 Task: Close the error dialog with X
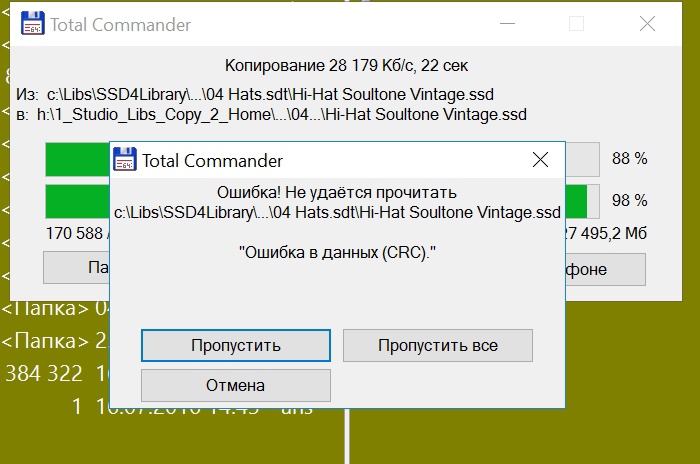(540, 159)
